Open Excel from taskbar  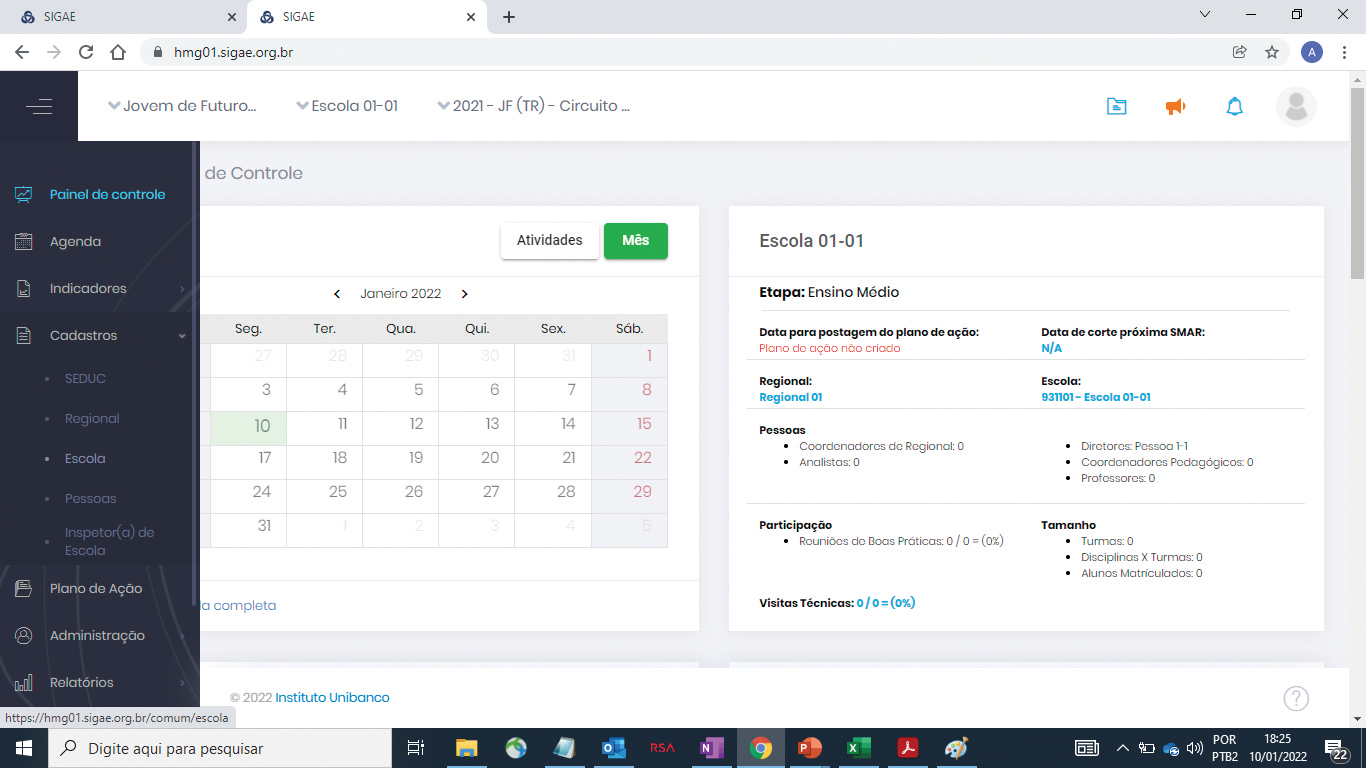(x=858, y=748)
